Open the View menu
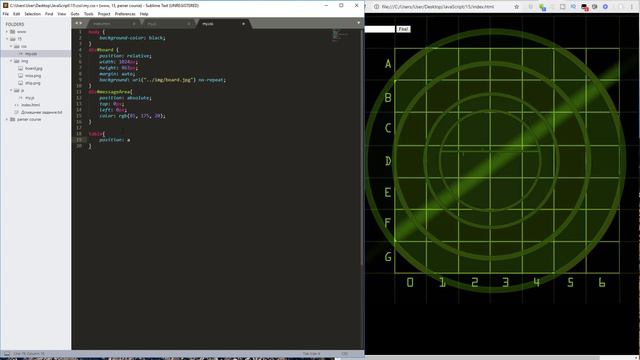This screenshot has height=360, width=640. pyautogui.click(x=62, y=14)
